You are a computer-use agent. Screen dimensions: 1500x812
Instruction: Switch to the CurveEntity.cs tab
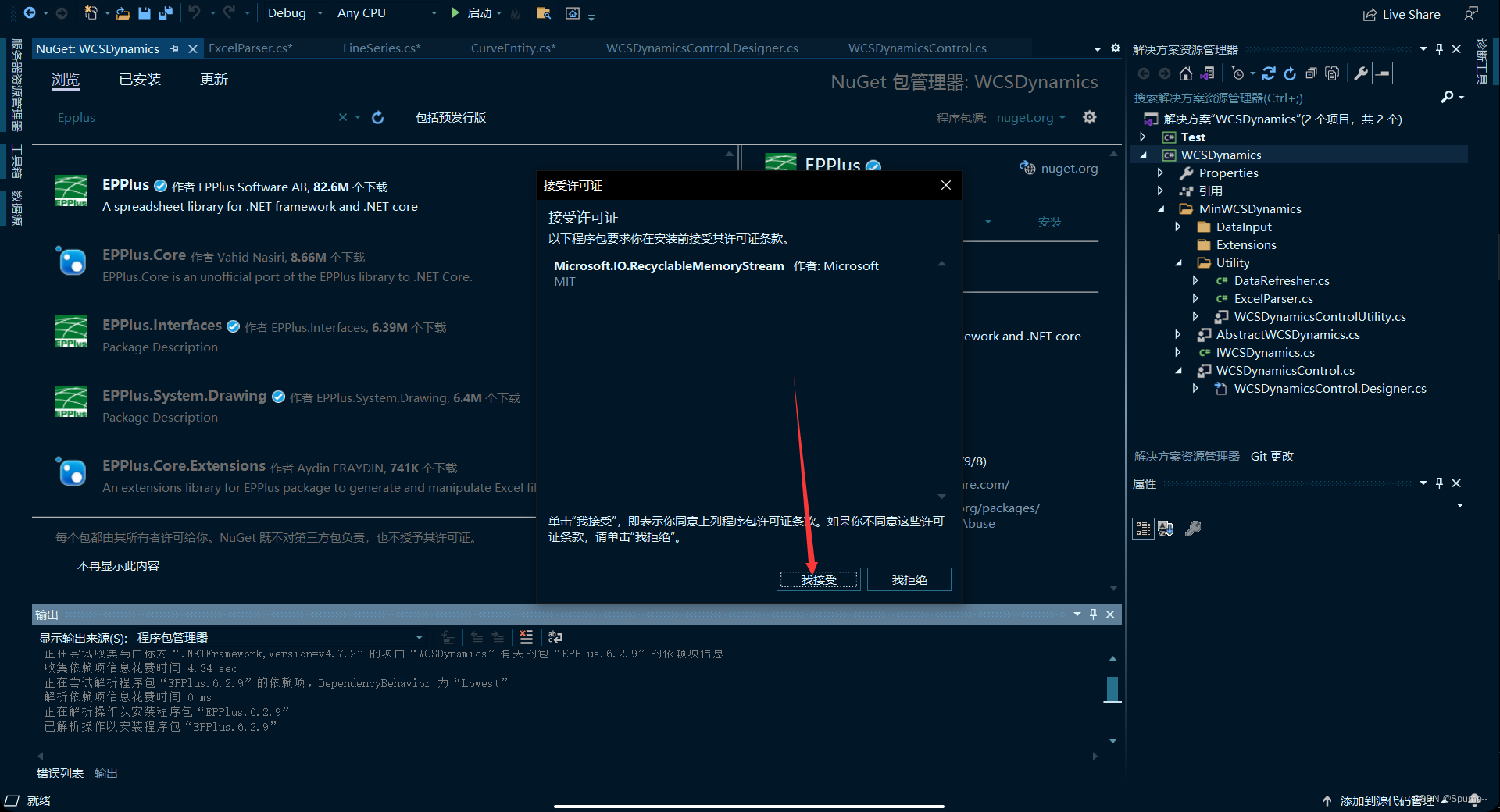pos(513,48)
